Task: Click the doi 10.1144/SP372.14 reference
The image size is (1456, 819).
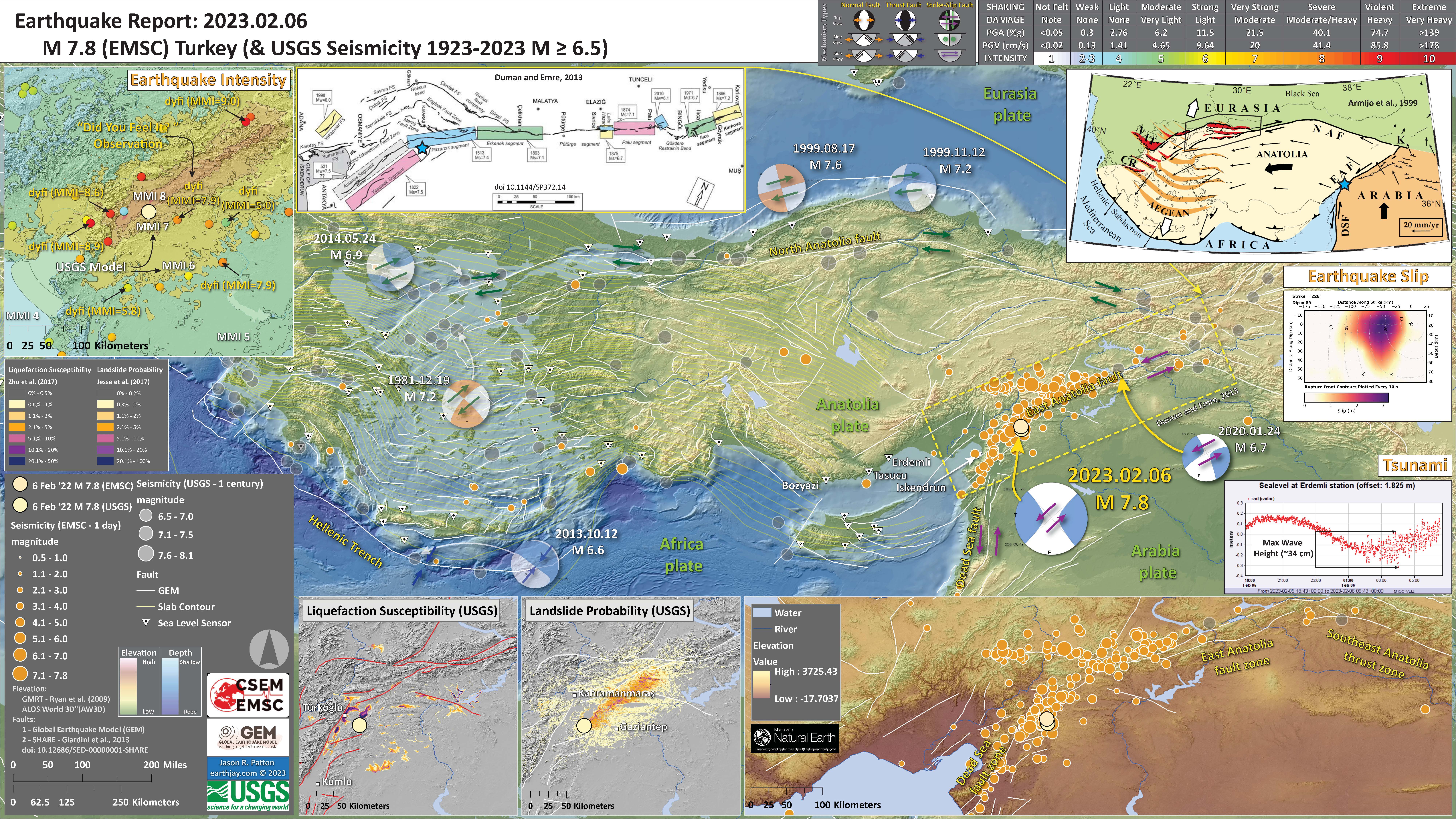Action: tap(530, 187)
